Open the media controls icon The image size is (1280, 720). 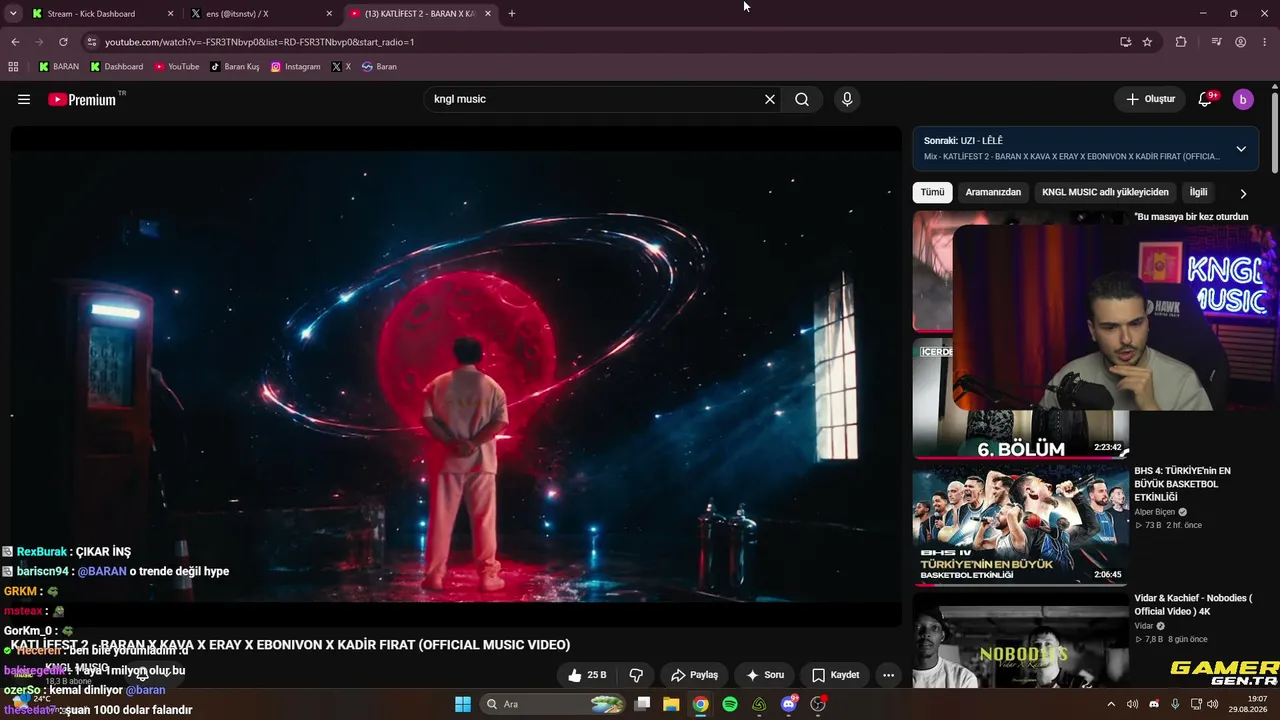pos(1216,42)
